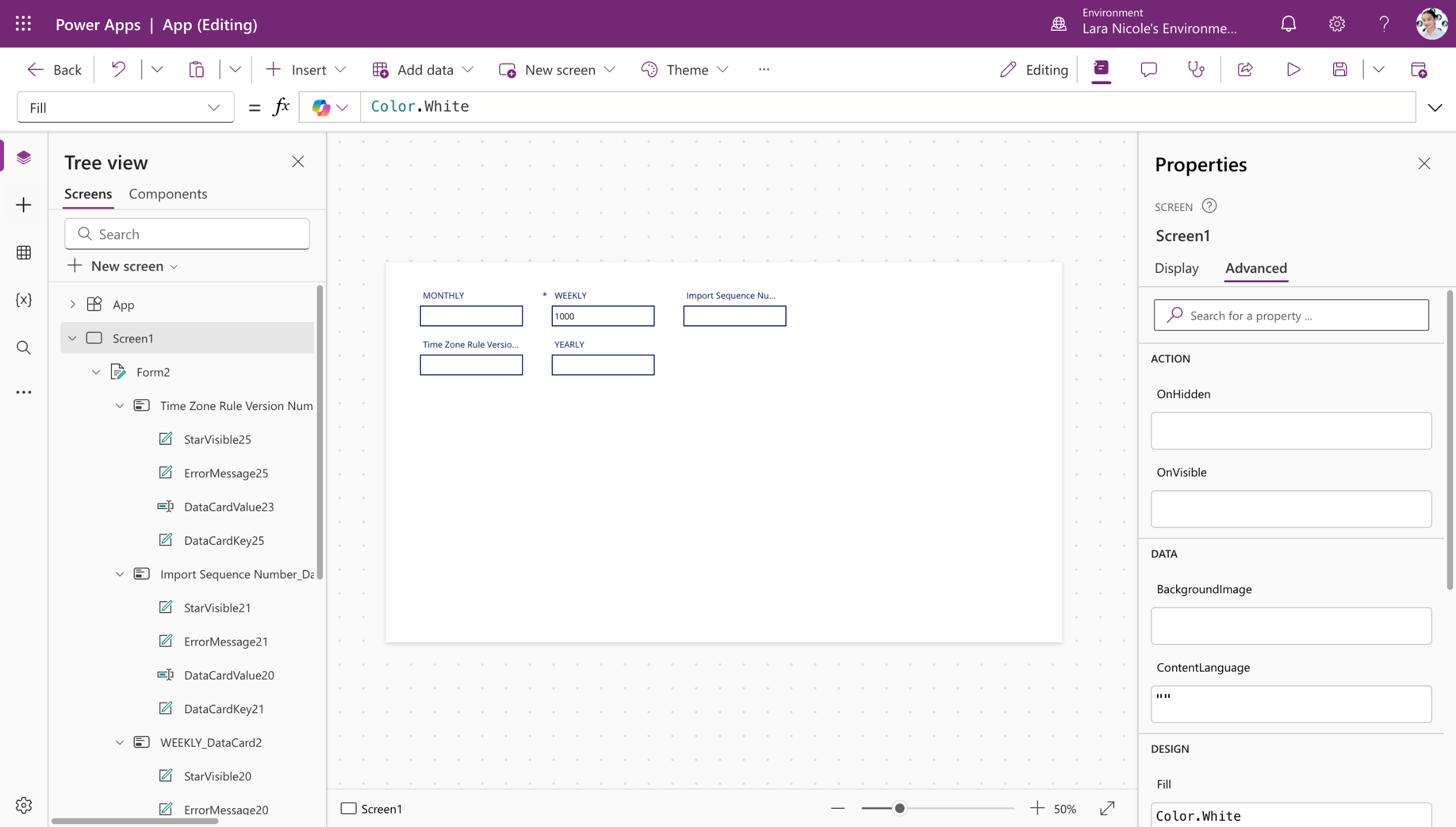Click the Undo icon in toolbar
This screenshot has height=827, width=1456.
click(x=118, y=69)
